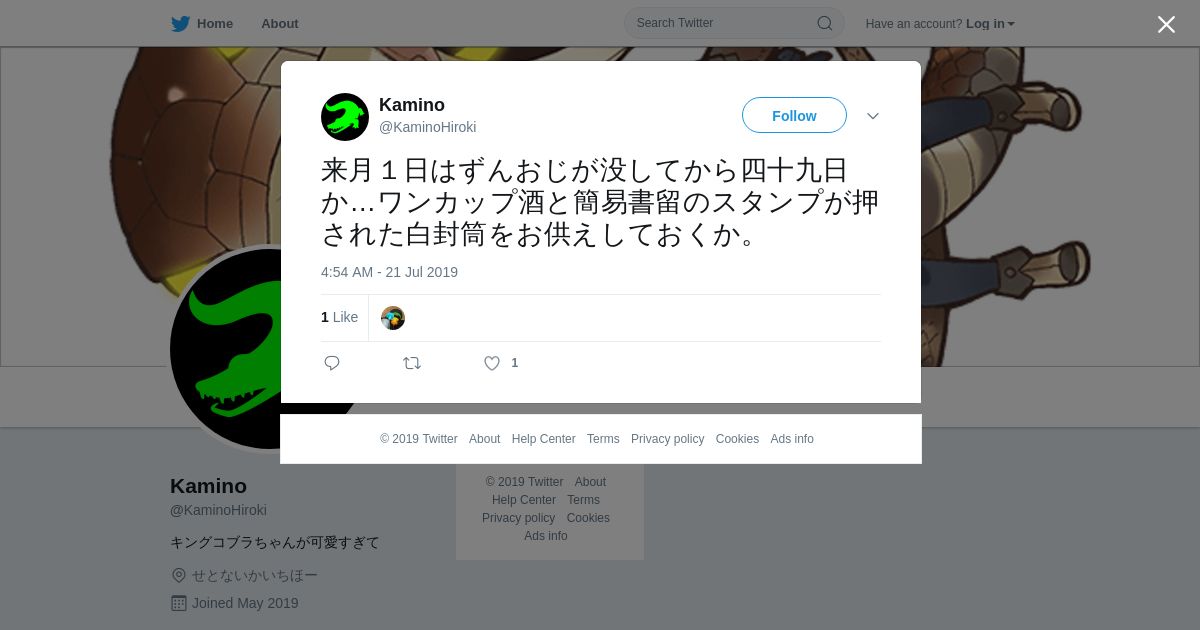1200x630 pixels.
Task: Click the search magnifier icon
Action: click(x=825, y=23)
